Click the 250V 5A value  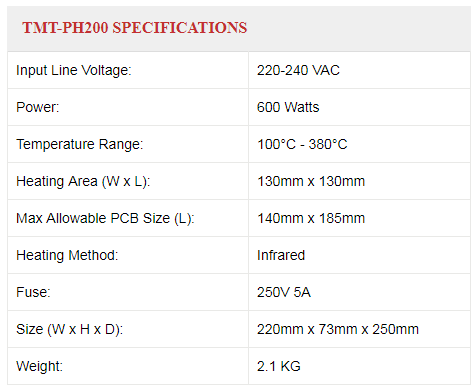click(284, 292)
